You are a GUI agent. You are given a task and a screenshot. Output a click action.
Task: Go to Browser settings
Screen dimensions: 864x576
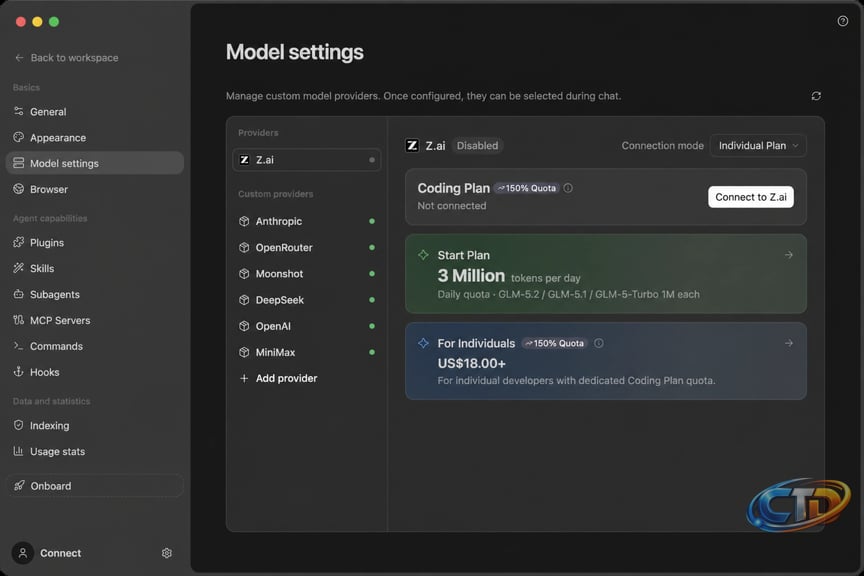(95, 189)
